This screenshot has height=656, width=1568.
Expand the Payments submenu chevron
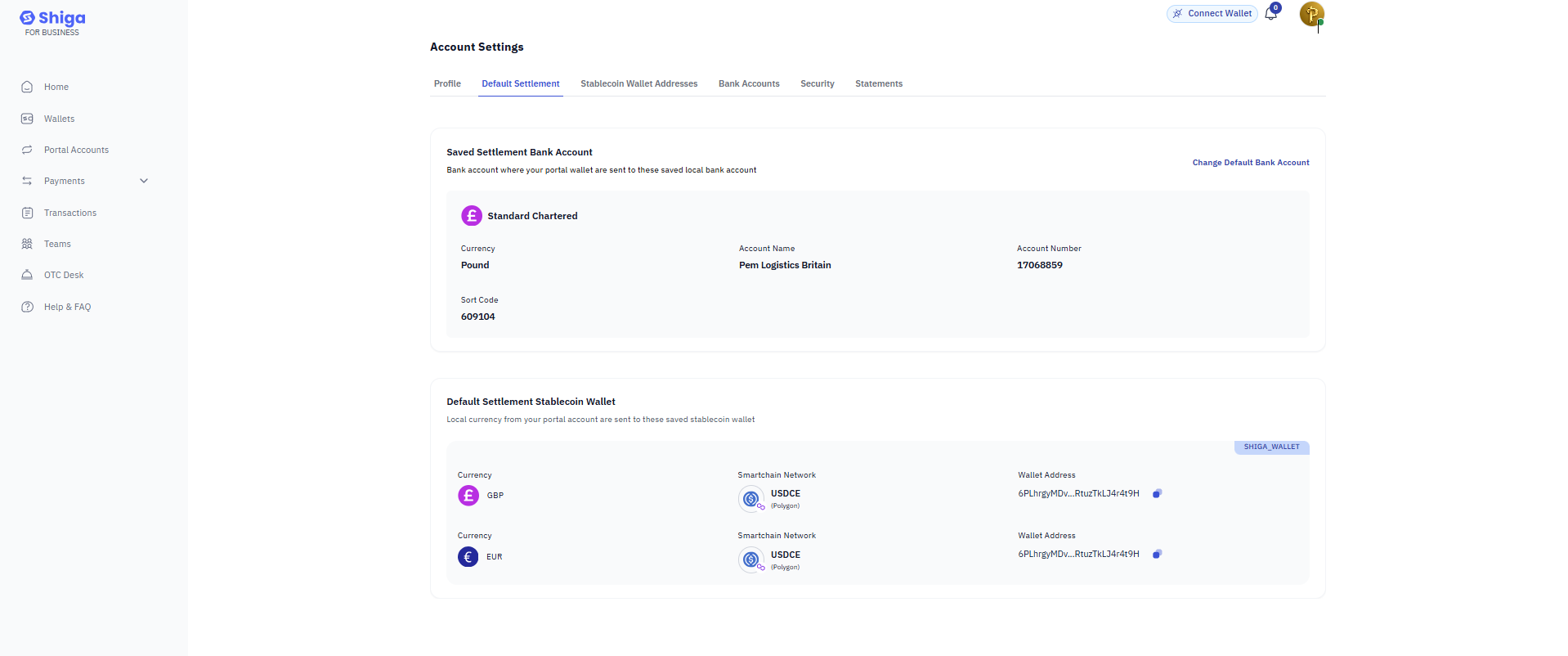[x=144, y=181]
